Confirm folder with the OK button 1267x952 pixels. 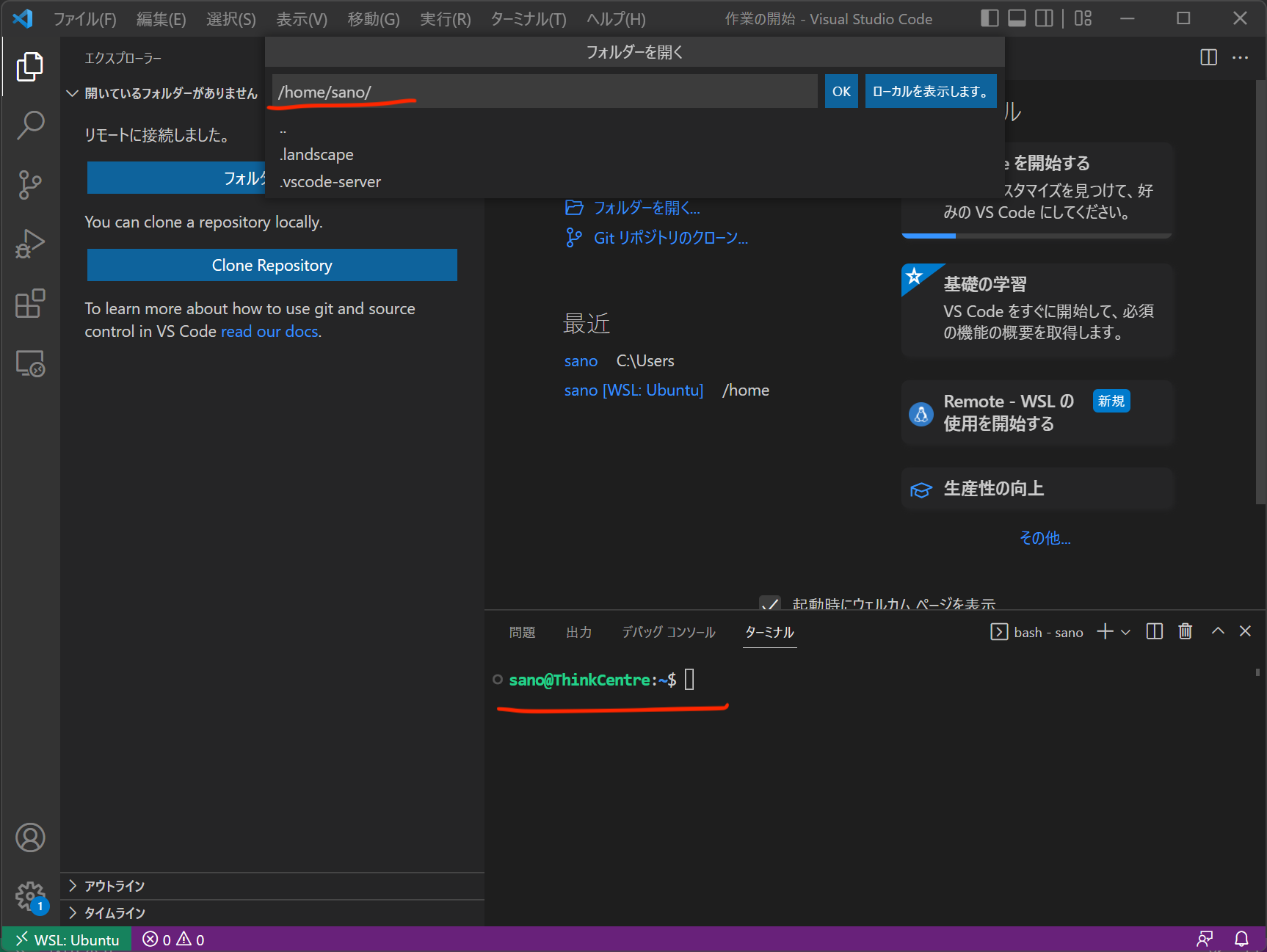pyautogui.click(x=841, y=92)
